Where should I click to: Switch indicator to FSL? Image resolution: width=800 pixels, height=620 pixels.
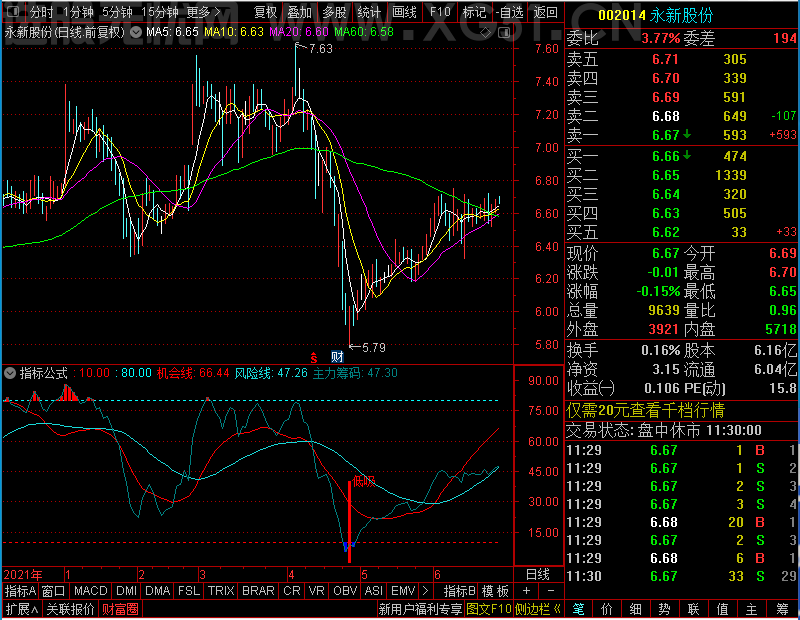coord(189,591)
